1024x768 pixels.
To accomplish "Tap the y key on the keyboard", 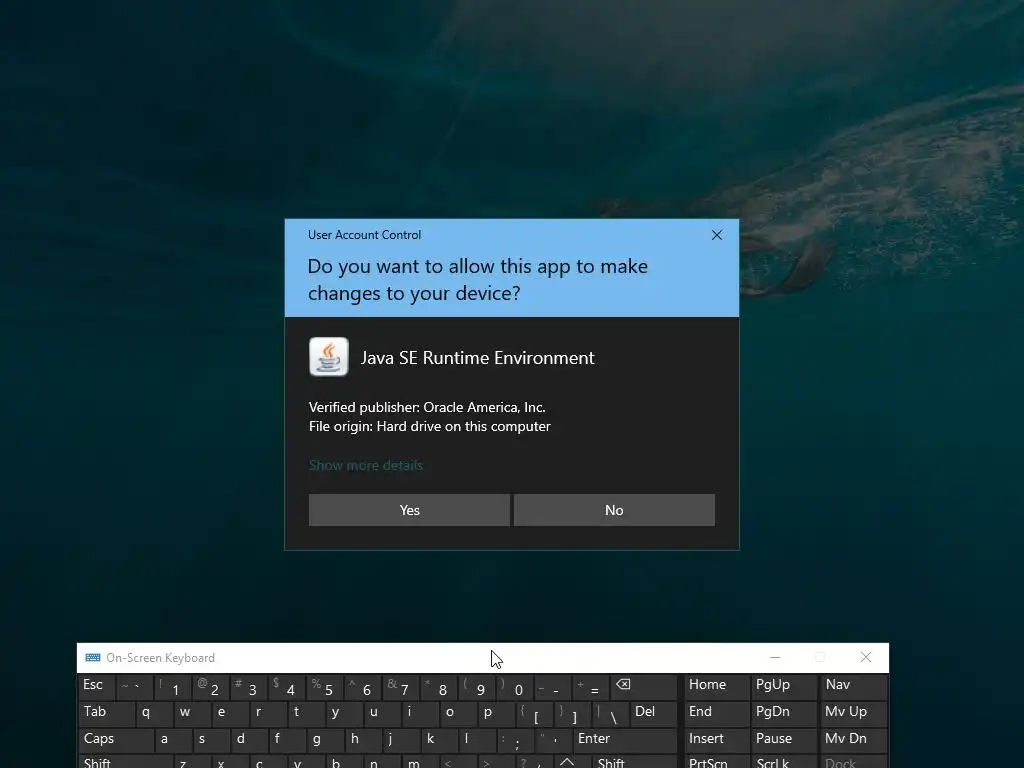I will click(x=344, y=713).
